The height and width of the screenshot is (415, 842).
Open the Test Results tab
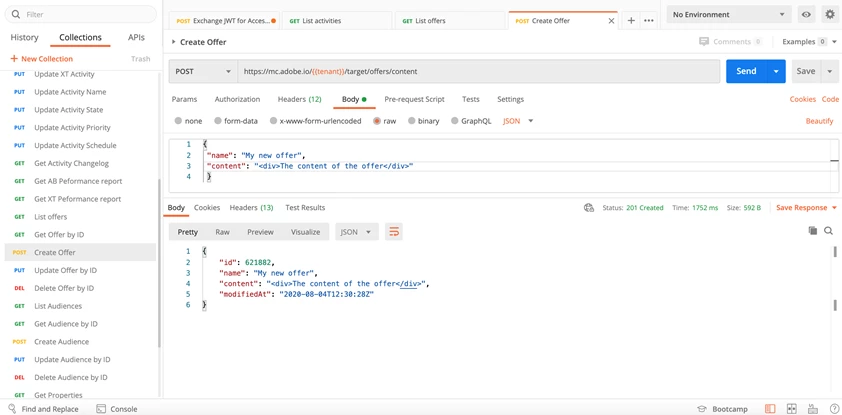(305, 208)
